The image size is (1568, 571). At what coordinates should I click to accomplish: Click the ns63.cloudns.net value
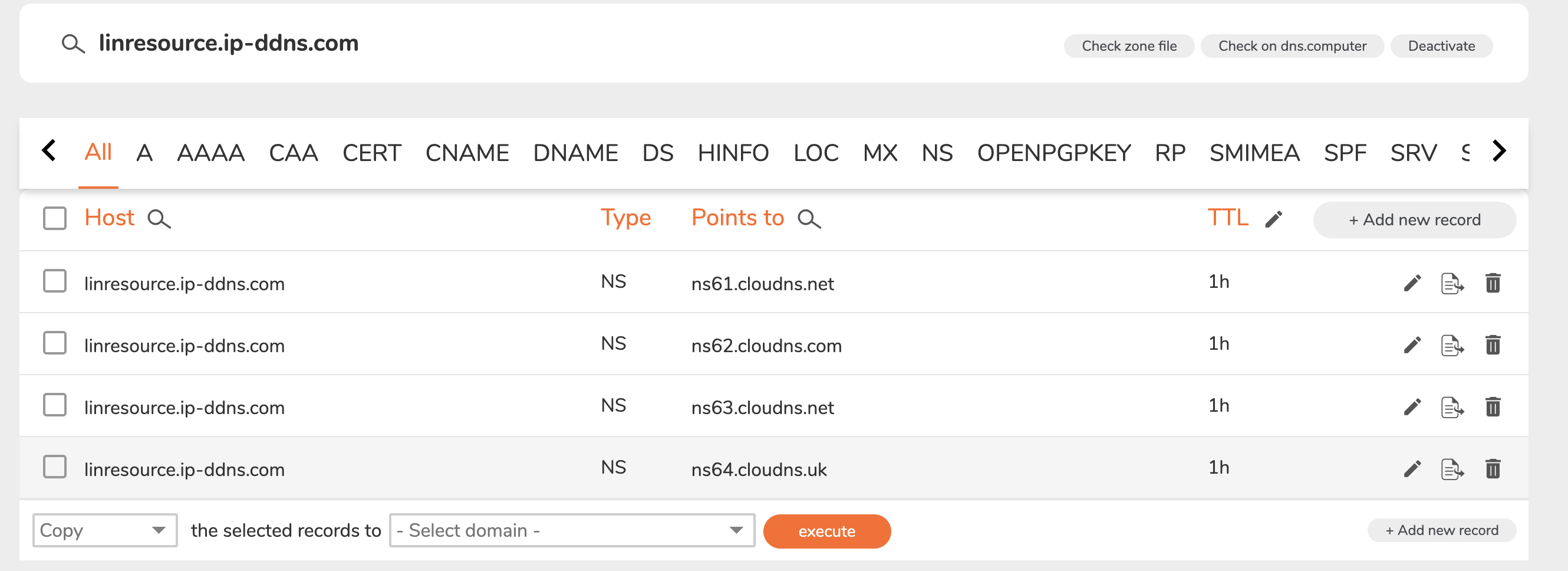(762, 408)
